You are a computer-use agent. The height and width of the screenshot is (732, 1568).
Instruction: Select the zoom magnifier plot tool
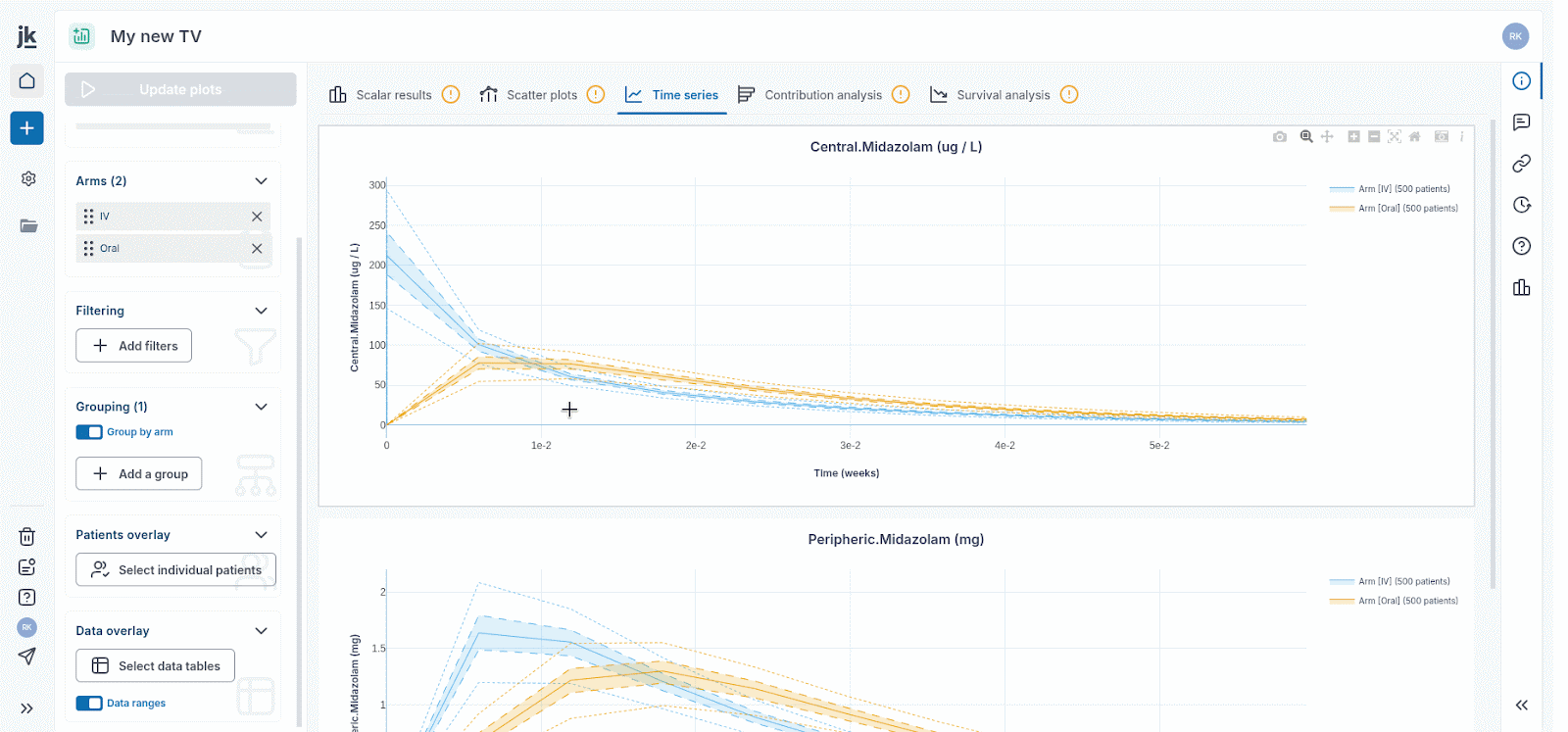coord(1306,137)
